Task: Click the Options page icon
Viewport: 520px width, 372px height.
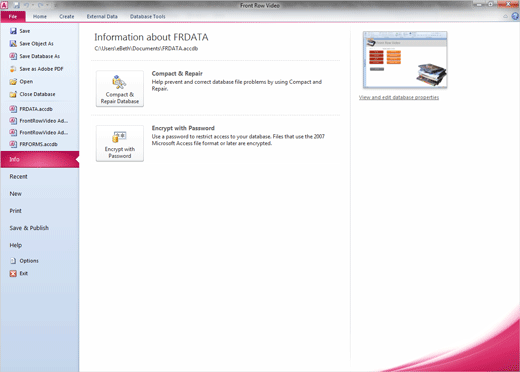Action: coord(13,261)
